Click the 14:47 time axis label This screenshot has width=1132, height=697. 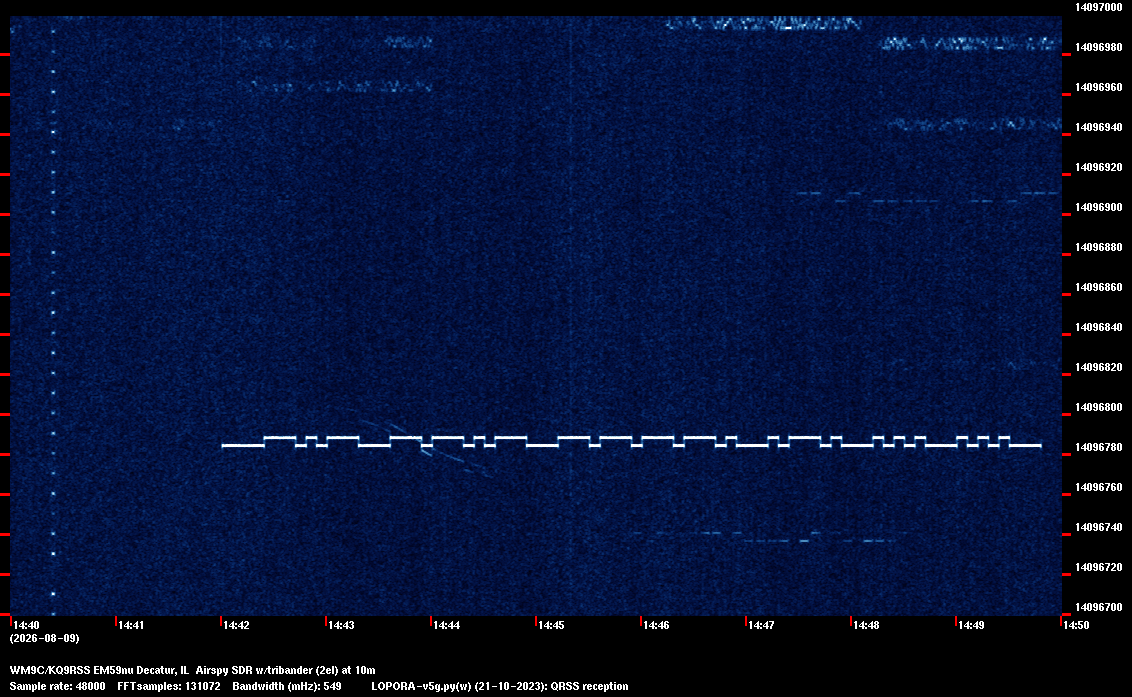tap(761, 625)
